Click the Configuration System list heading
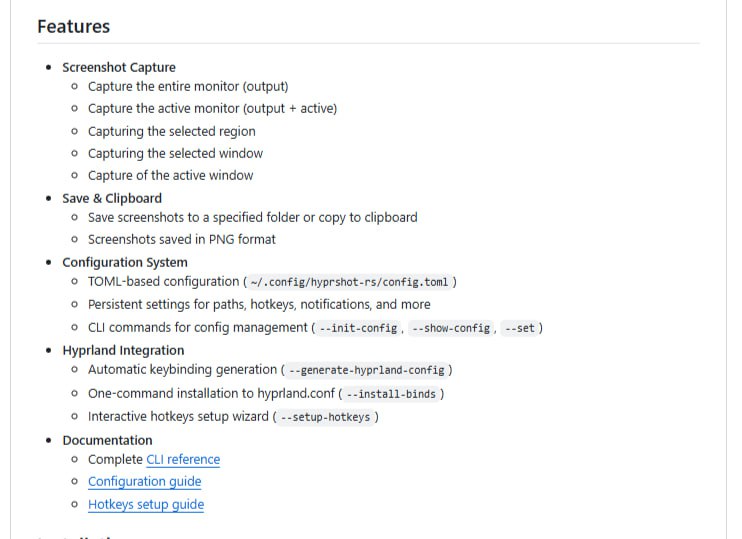 pos(124,262)
